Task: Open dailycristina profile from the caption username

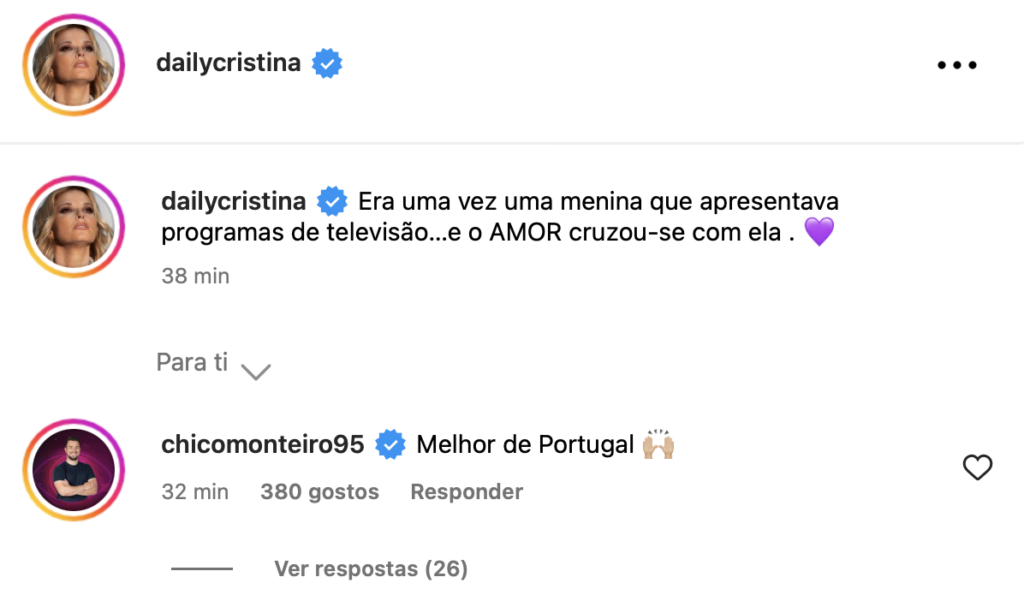Action: 233,201
